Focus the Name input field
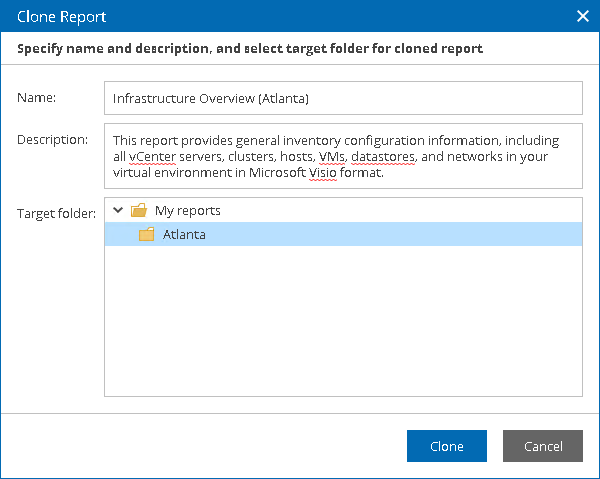Image resolution: width=600 pixels, height=479 pixels. tap(343, 98)
